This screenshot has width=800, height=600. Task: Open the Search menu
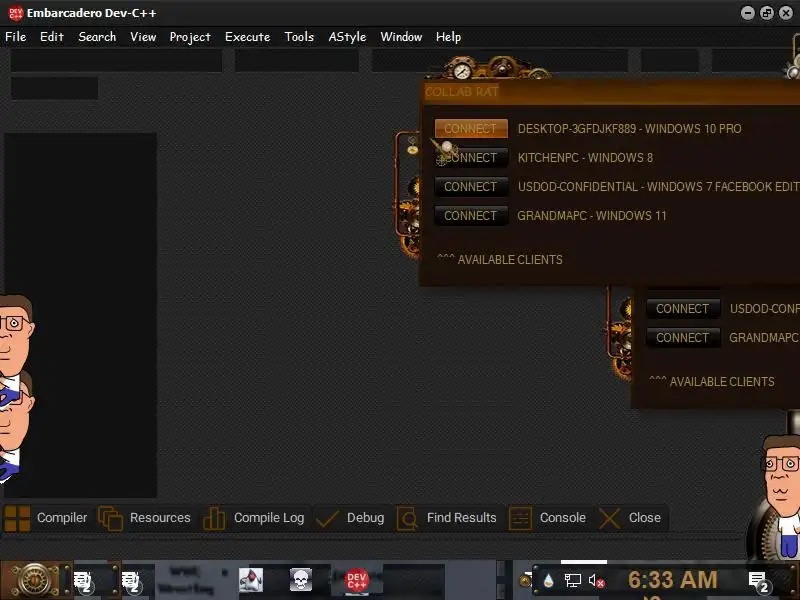point(97,37)
